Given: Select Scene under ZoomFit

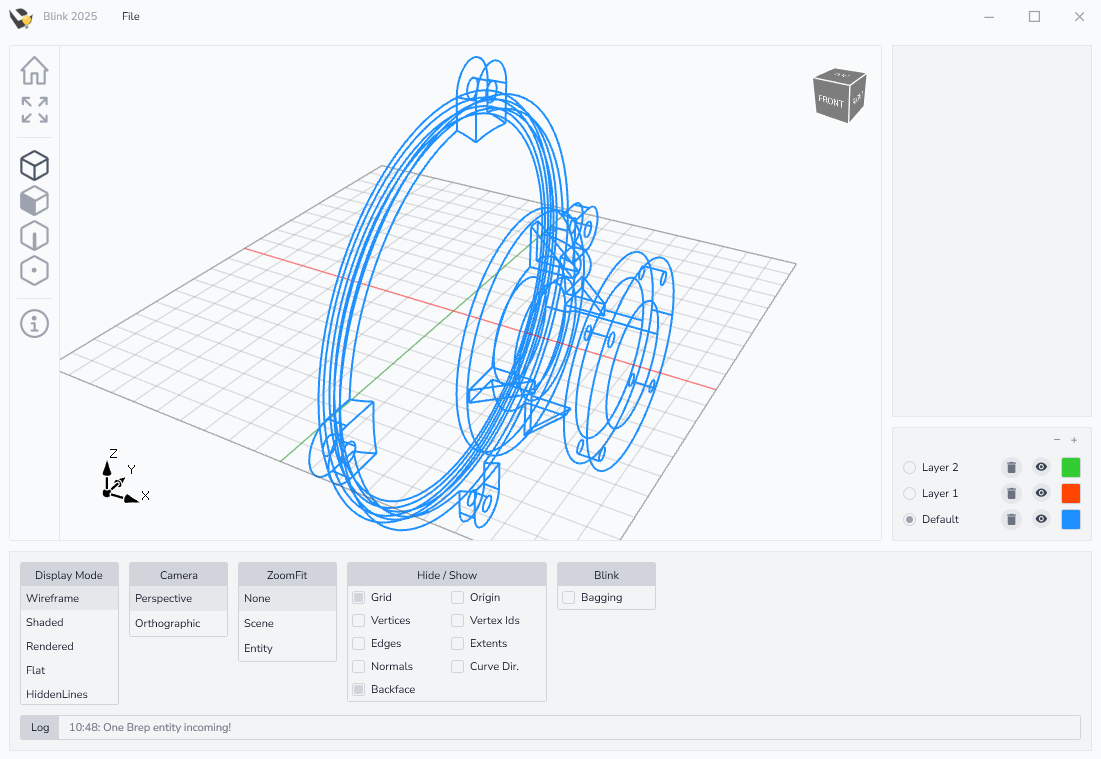Looking at the screenshot, I should pos(259,623).
